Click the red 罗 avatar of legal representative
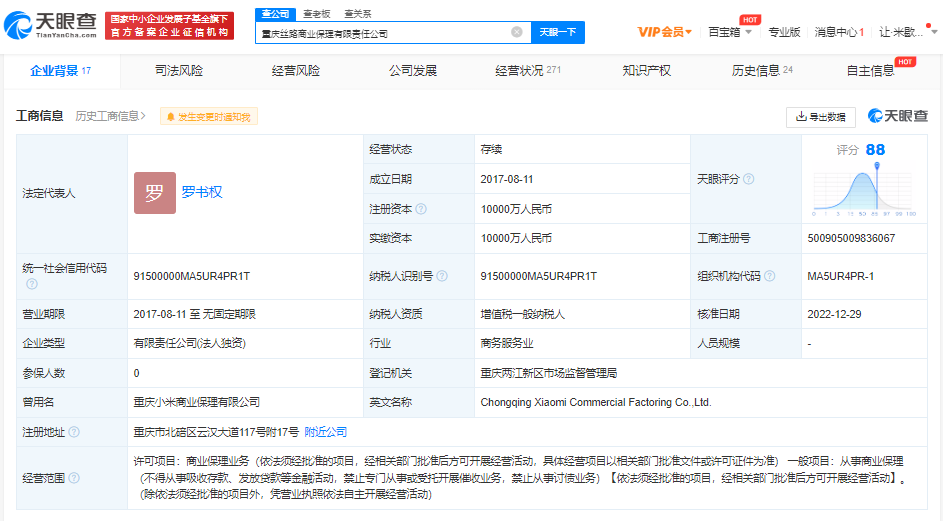The image size is (943, 521). [155, 193]
